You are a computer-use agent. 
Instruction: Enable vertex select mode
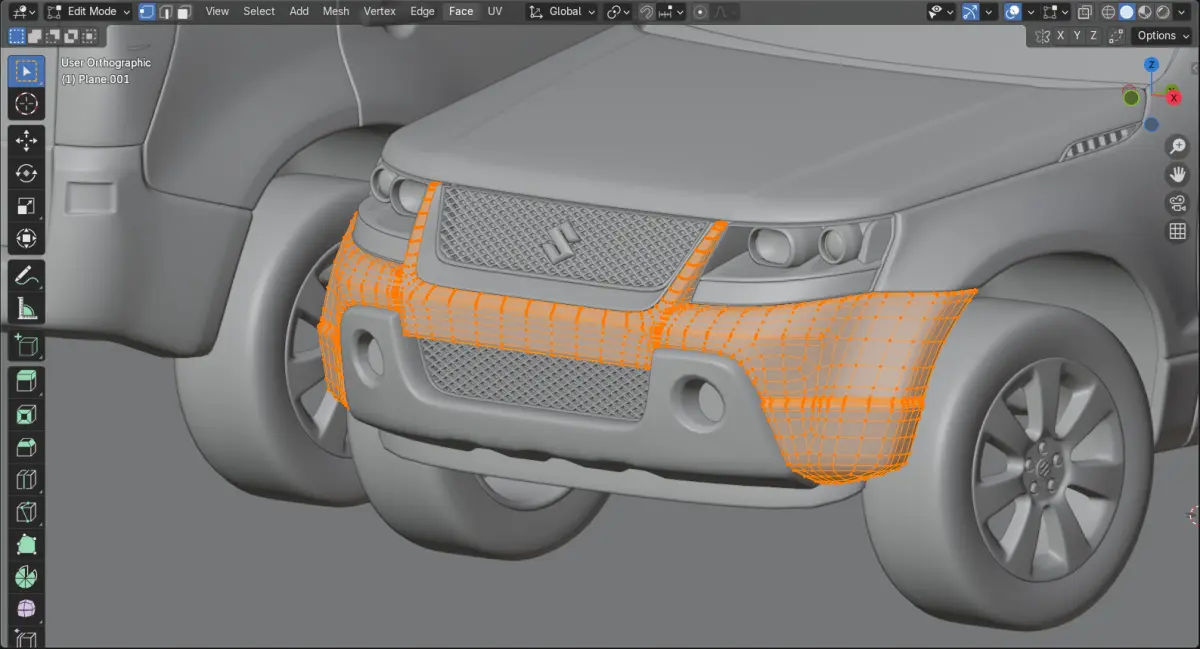(x=147, y=12)
